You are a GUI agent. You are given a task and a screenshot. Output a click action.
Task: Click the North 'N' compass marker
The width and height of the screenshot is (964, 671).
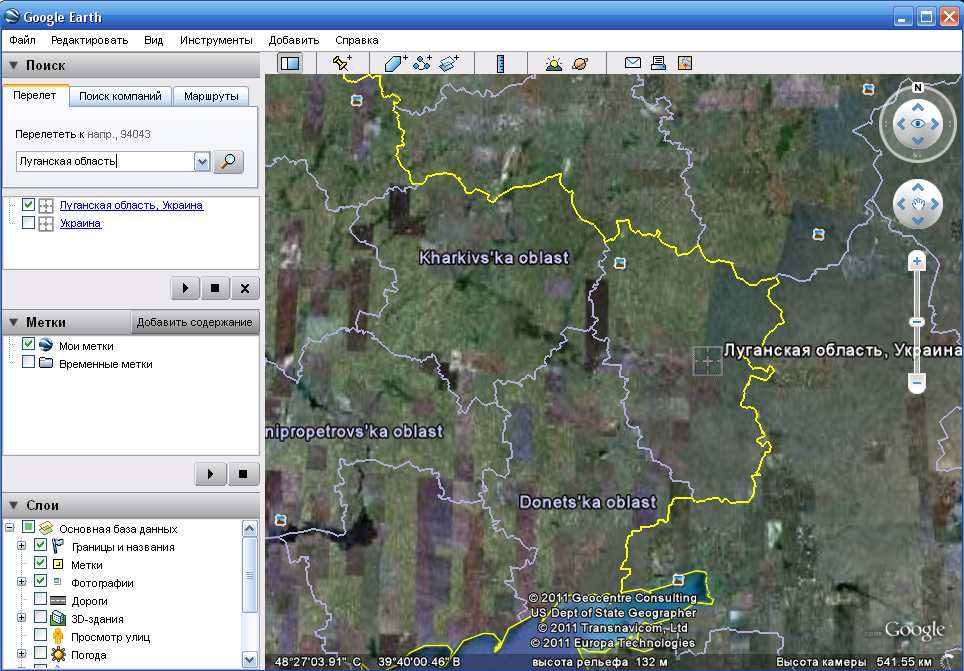(918, 87)
